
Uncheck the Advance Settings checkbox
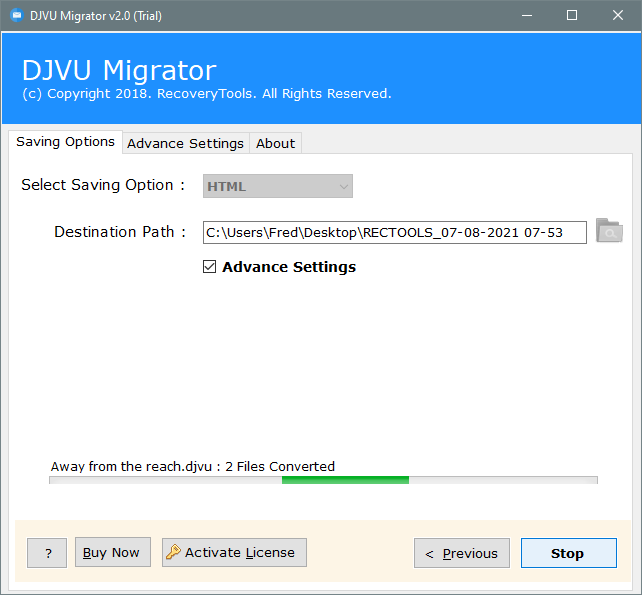pyautogui.click(x=210, y=267)
